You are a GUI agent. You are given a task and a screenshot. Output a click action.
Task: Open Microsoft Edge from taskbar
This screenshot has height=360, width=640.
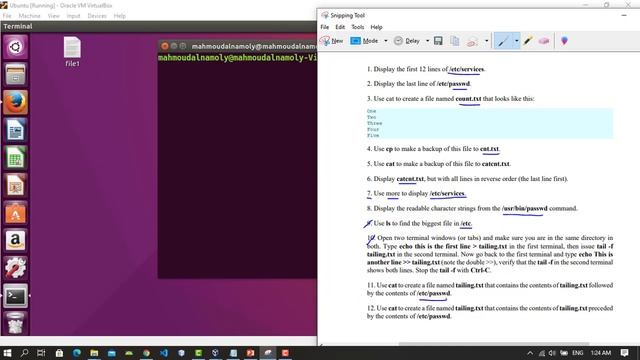click(77, 353)
